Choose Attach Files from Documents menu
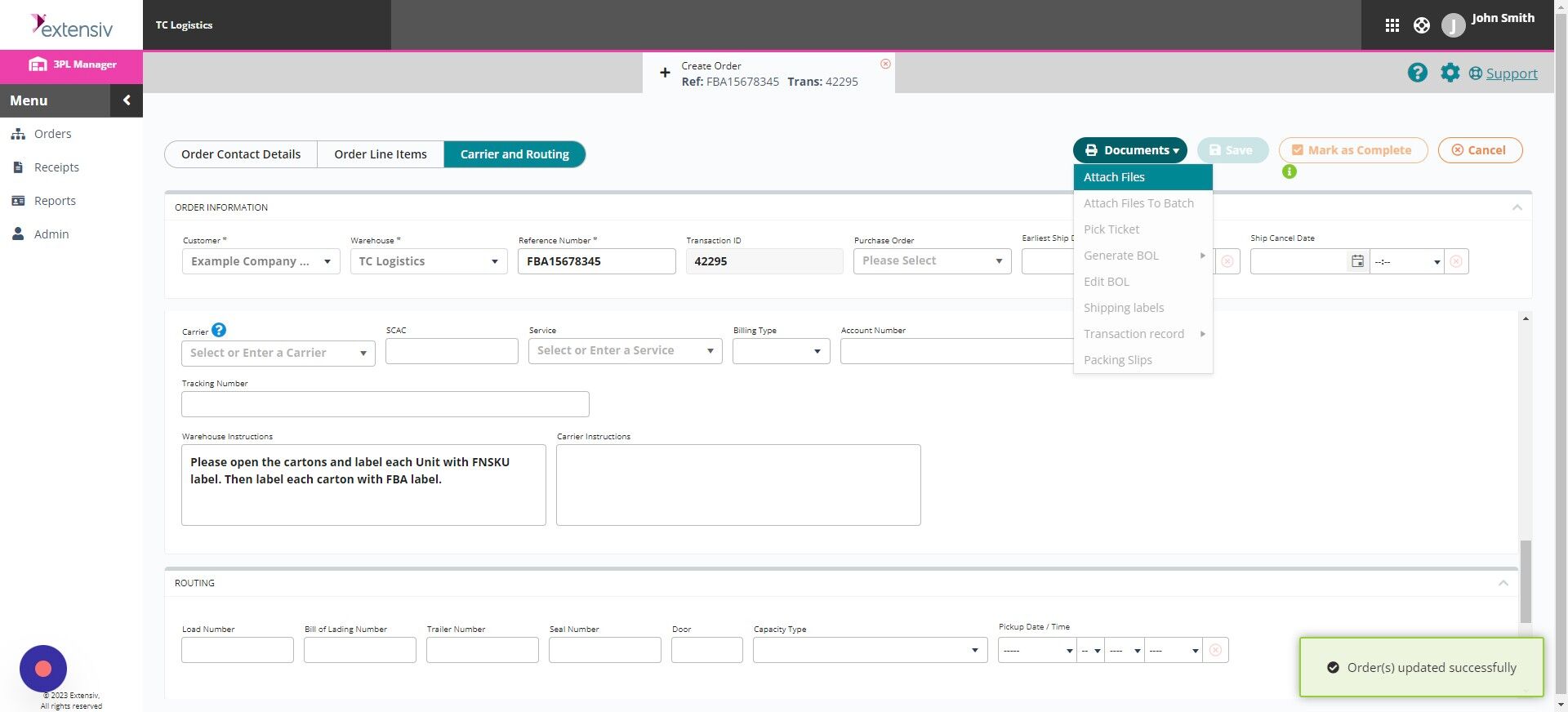Viewport: 1568px width, 712px height. click(x=1143, y=177)
